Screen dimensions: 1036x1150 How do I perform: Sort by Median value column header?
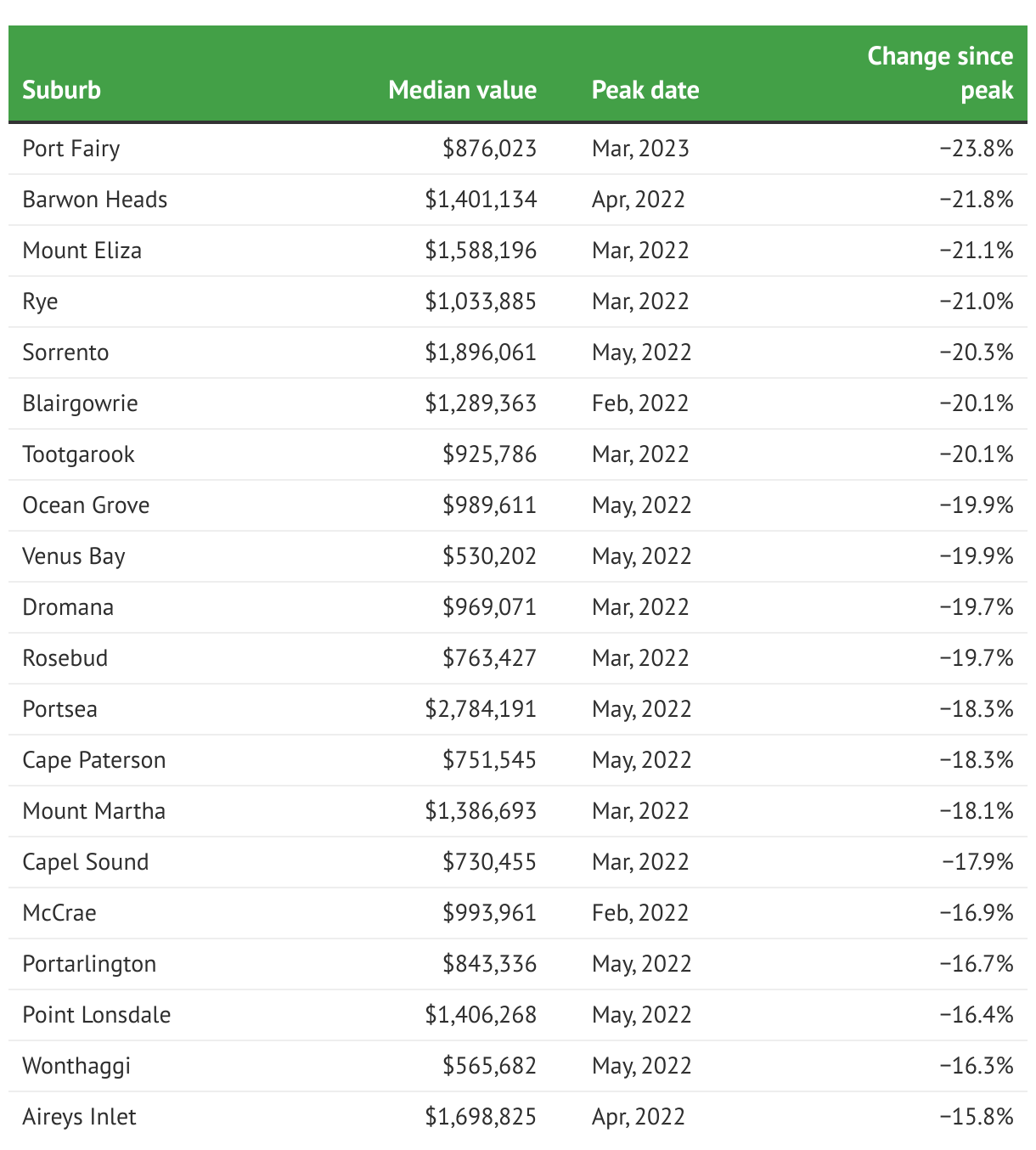click(462, 90)
